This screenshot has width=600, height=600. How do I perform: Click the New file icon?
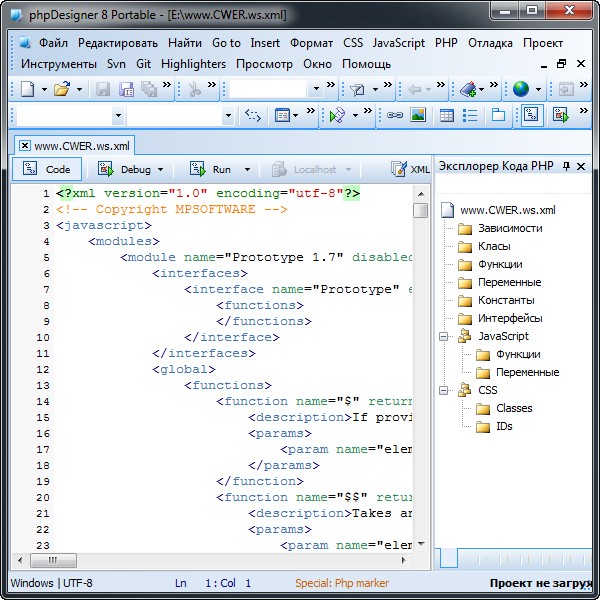pyautogui.click(x=27, y=90)
